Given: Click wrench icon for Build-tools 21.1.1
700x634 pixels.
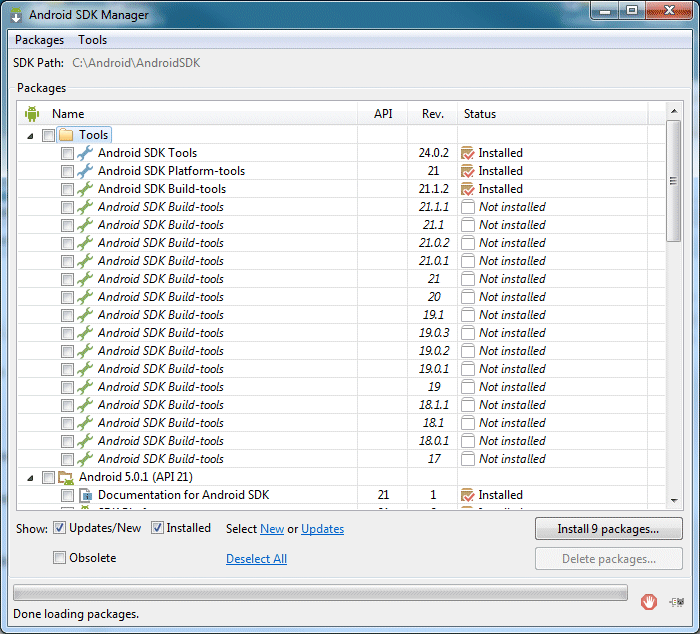Looking at the screenshot, I should [x=85, y=207].
